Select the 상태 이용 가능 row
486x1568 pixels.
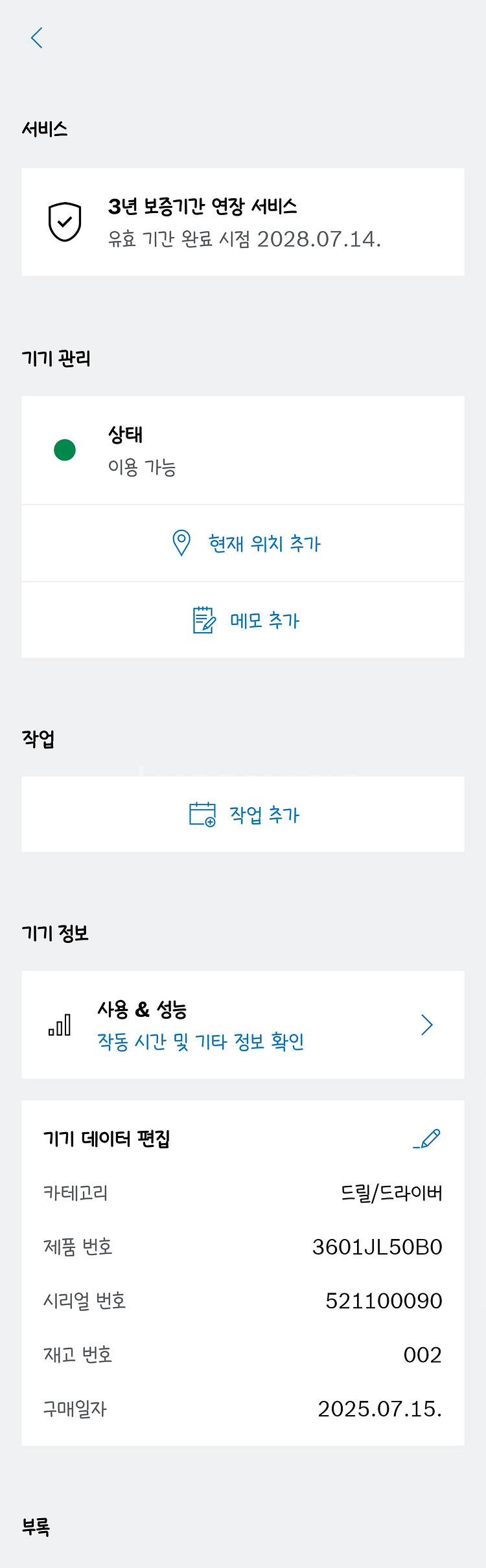click(243, 450)
